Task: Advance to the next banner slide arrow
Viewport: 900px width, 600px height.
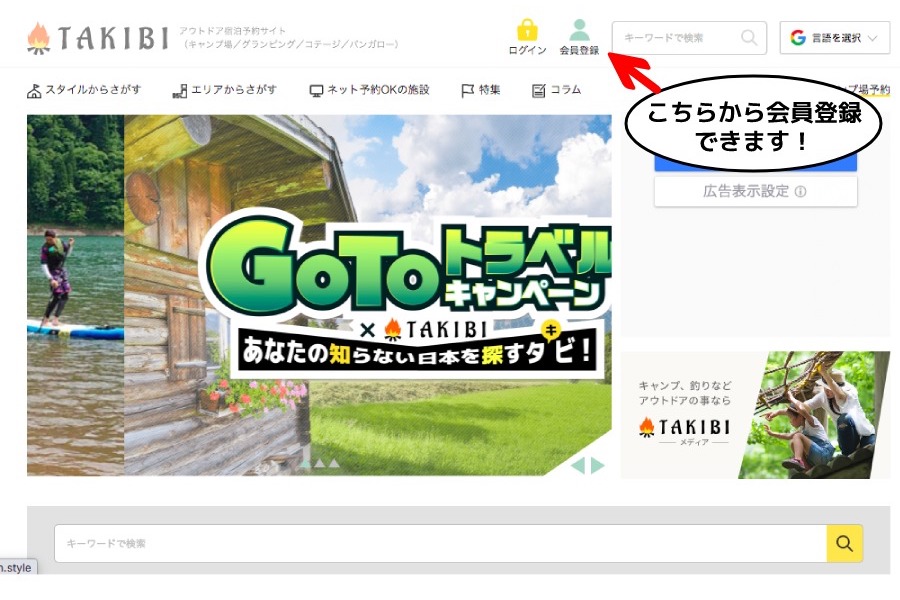Action: click(598, 465)
